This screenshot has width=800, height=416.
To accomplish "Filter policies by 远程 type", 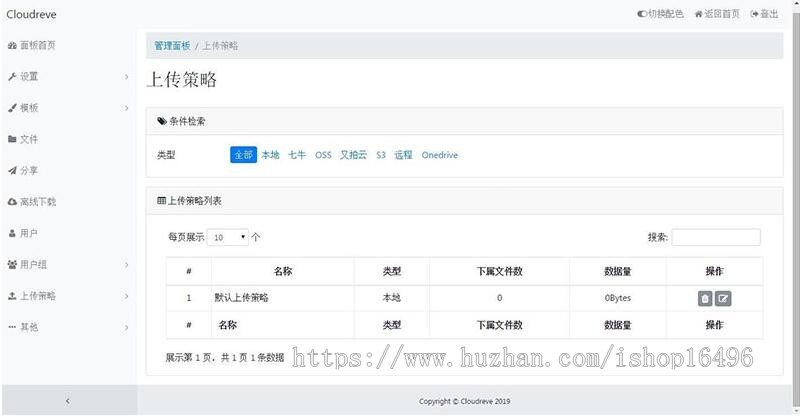I will coord(403,155).
